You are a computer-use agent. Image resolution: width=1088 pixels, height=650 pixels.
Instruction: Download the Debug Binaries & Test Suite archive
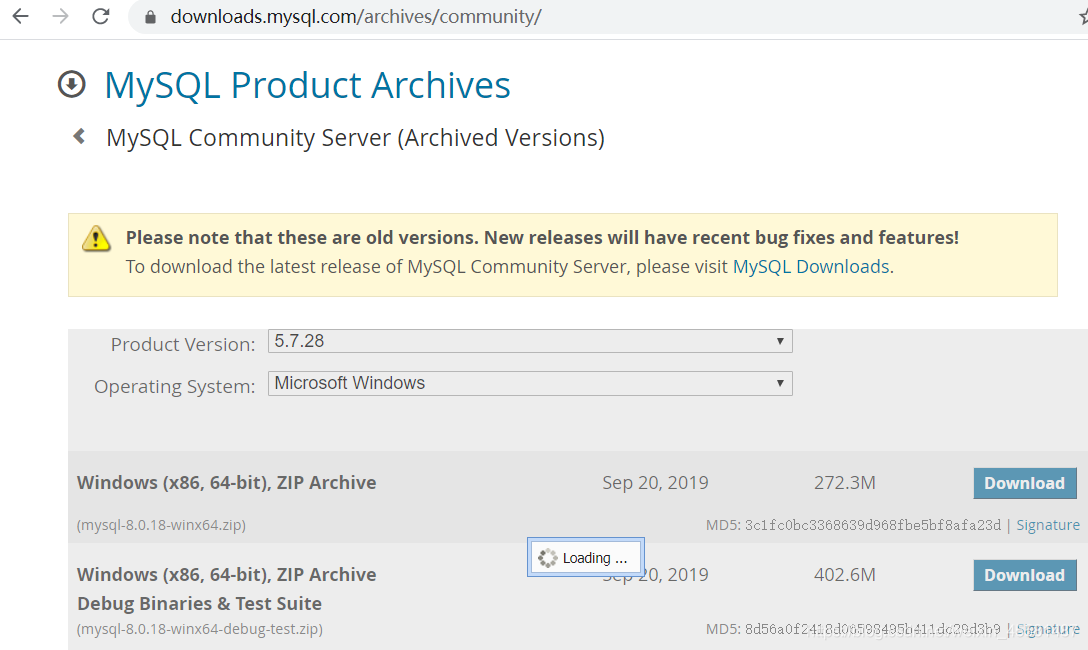click(1024, 575)
